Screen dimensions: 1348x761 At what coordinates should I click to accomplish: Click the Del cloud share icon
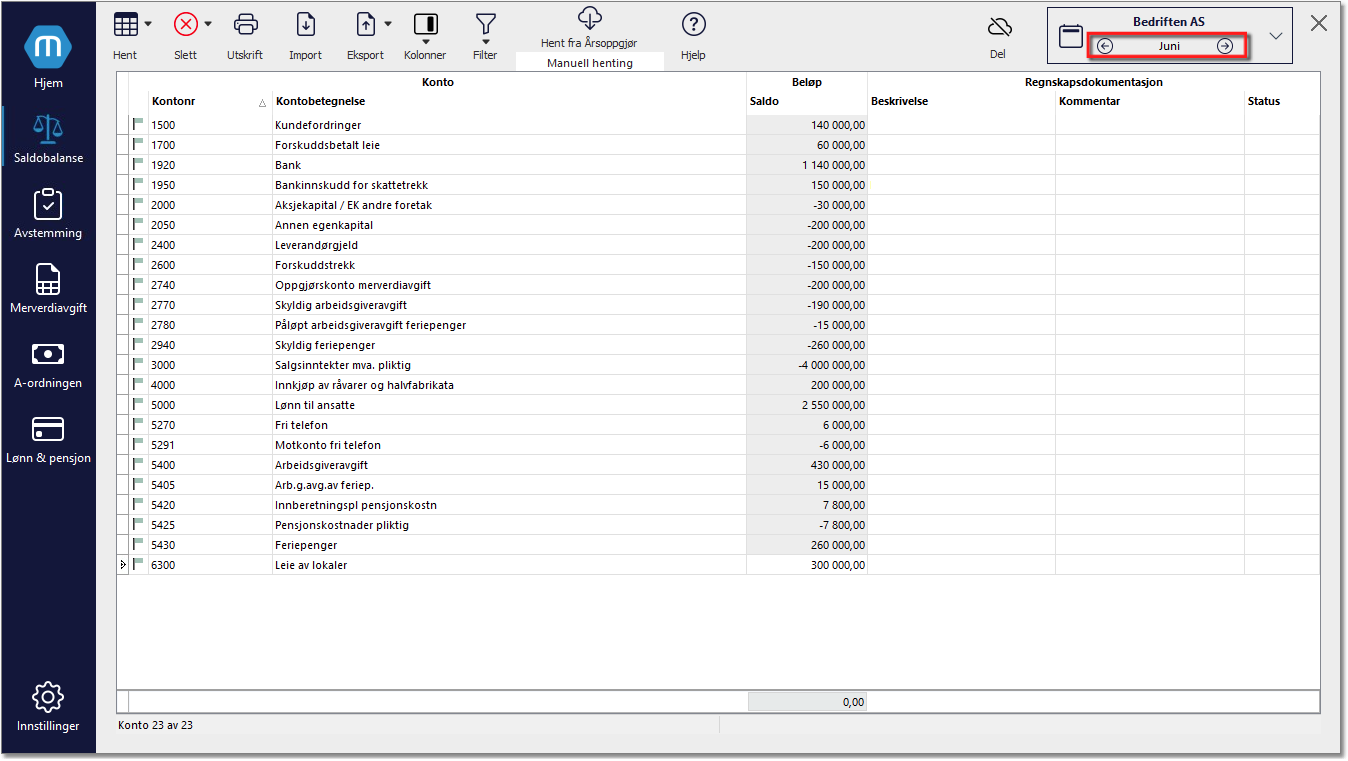coord(998,27)
